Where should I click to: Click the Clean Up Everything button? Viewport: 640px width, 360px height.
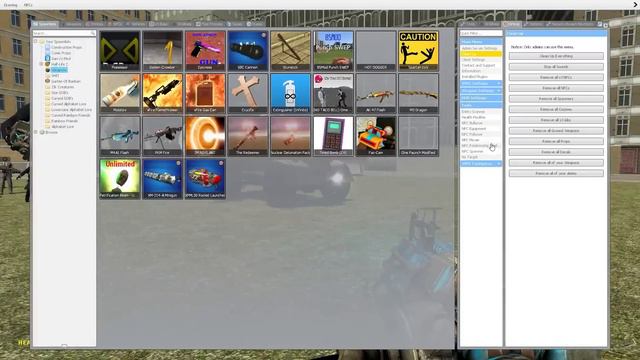click(556, 56)
